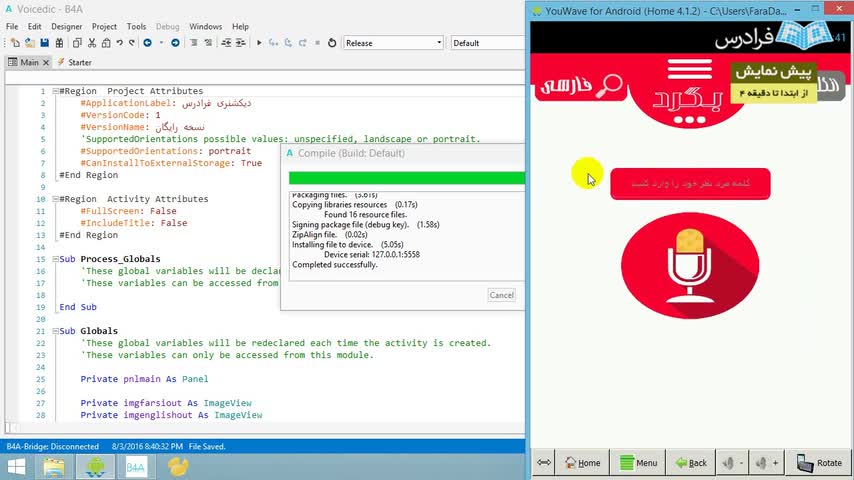
Task: Switch to the B4A taskbar icon
Action: click(136, 467)
